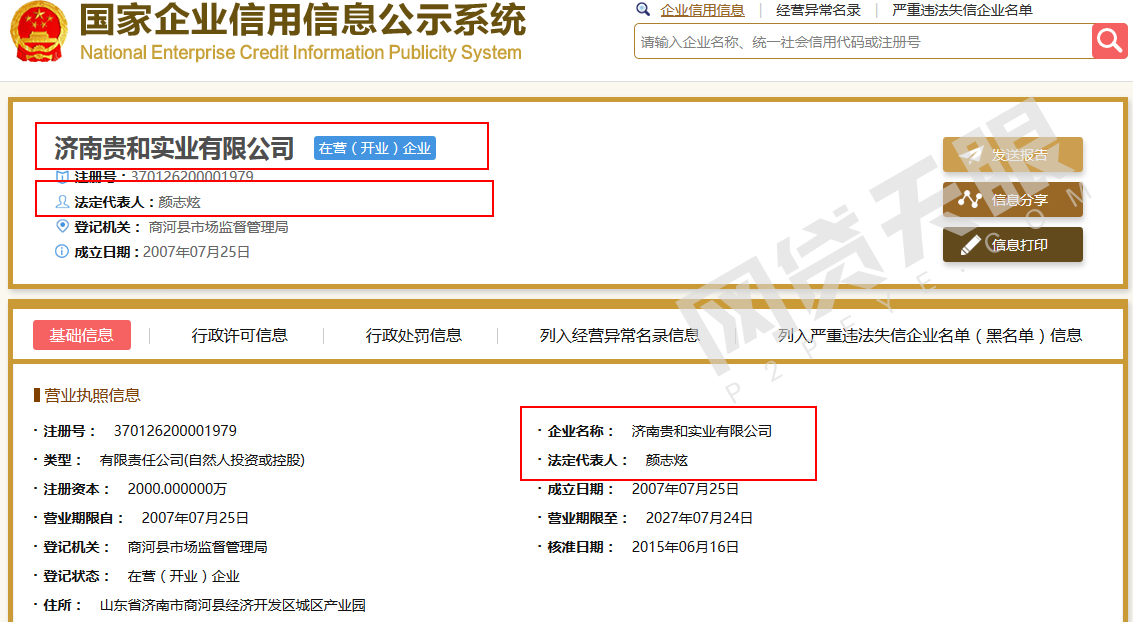
Task: Switch to the 行政处罚信息 tab
Action: [413, 335]
